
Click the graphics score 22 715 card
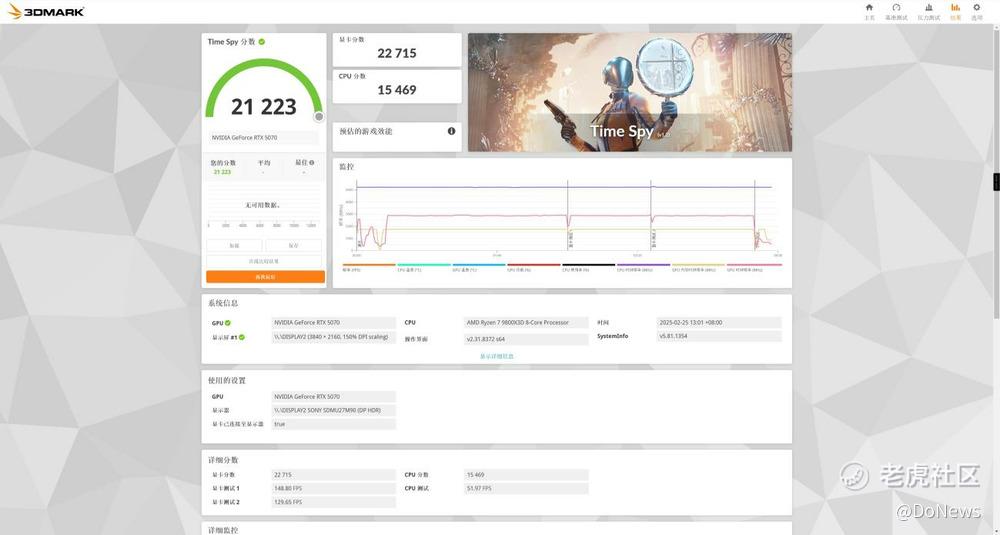click(x=397, y=50)
